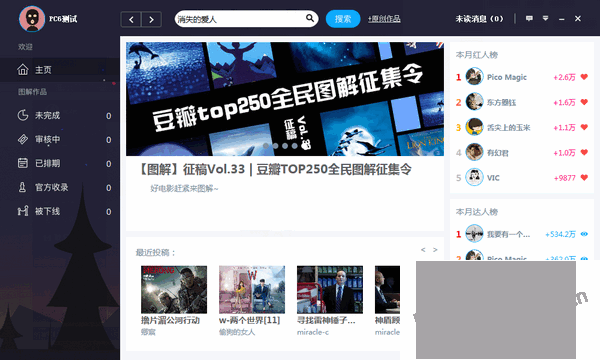This screenshot has width=600, height=360.
Task: Open the PC6测试 user avatar
Action: 32,18
